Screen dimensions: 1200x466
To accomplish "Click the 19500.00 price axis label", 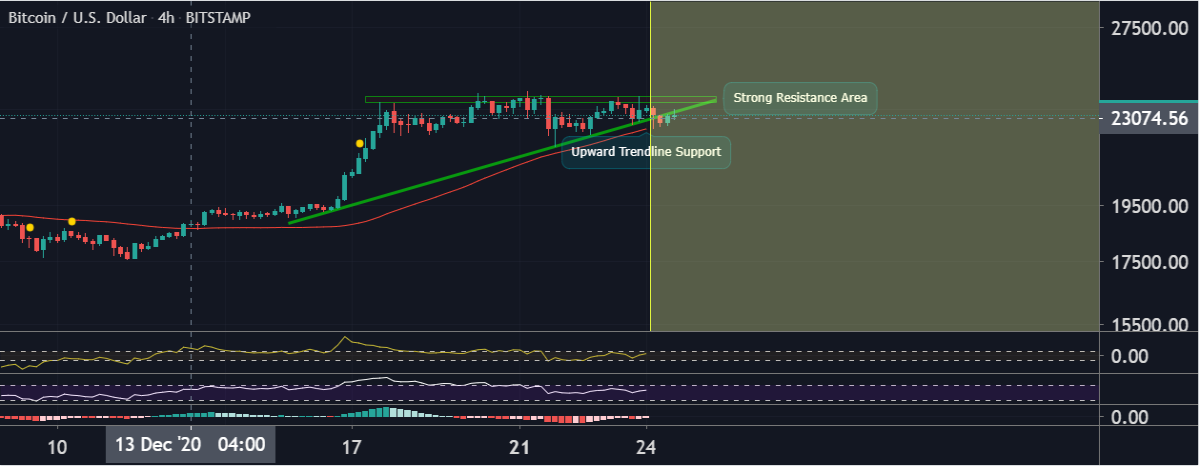I will [1152, 207].
